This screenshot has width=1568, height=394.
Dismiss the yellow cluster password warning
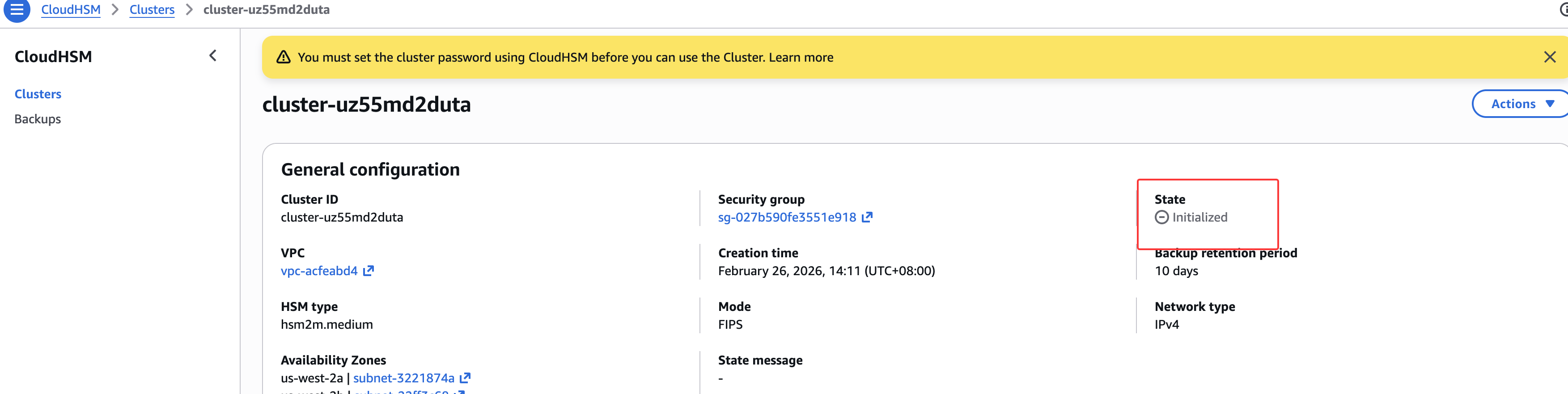[x=1549, y=57]
